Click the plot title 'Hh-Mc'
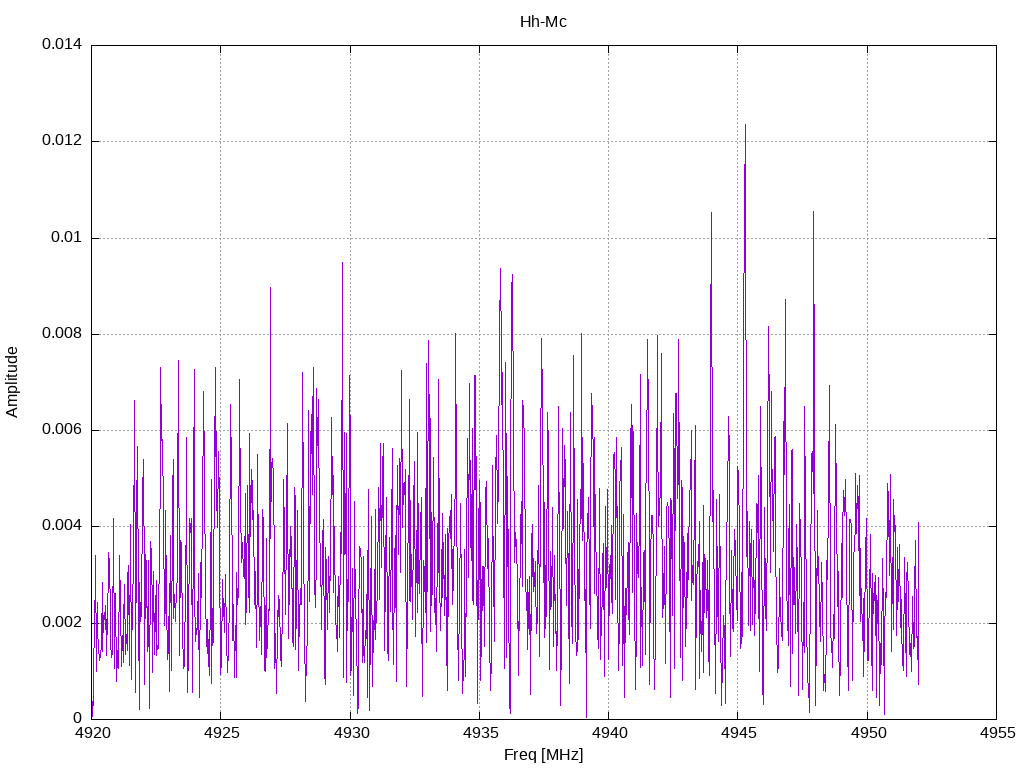This screenshot has height=768, width=1024. 543,22
